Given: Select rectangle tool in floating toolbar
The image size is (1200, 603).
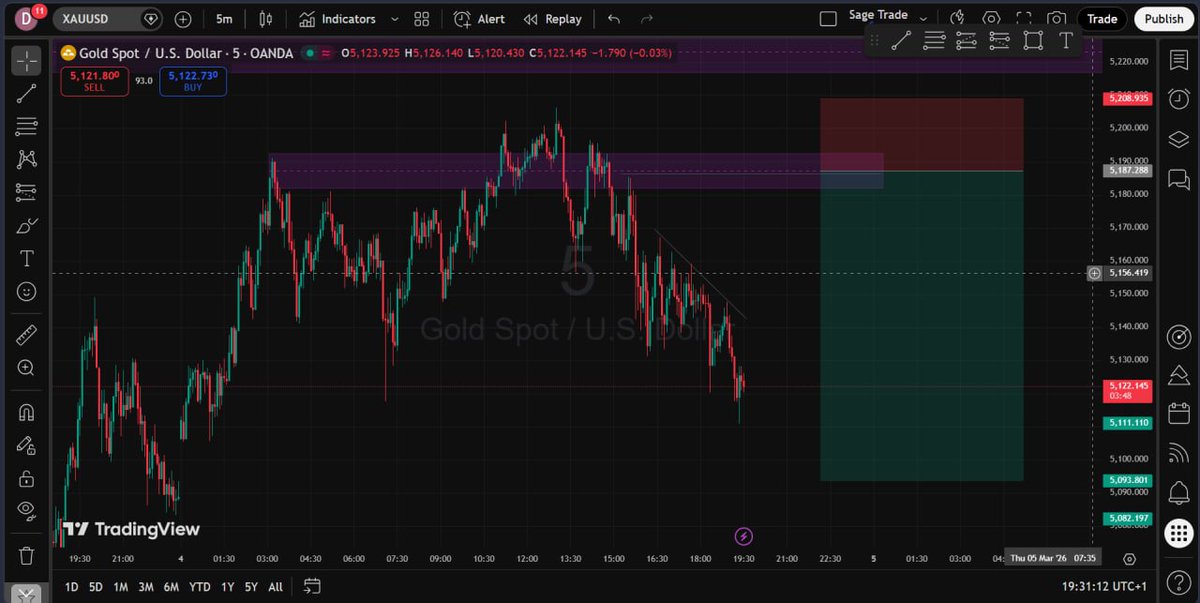Looking at the screenshot, I should [x=1033, y=41].
